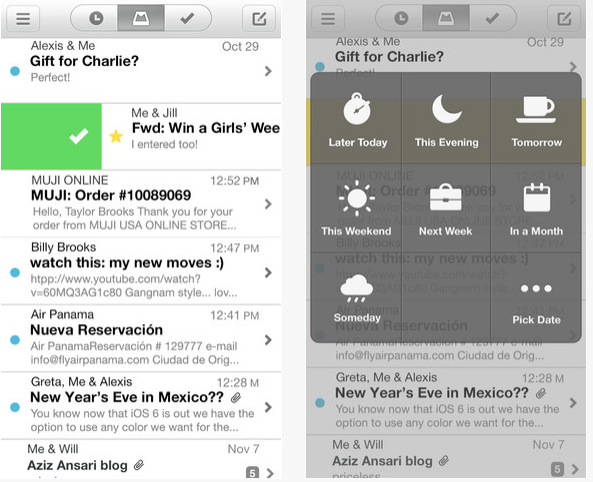Tap sender Greta, Me & Alexis in right screen
This screenshot has width=593, height=482.
coord(386,377)
